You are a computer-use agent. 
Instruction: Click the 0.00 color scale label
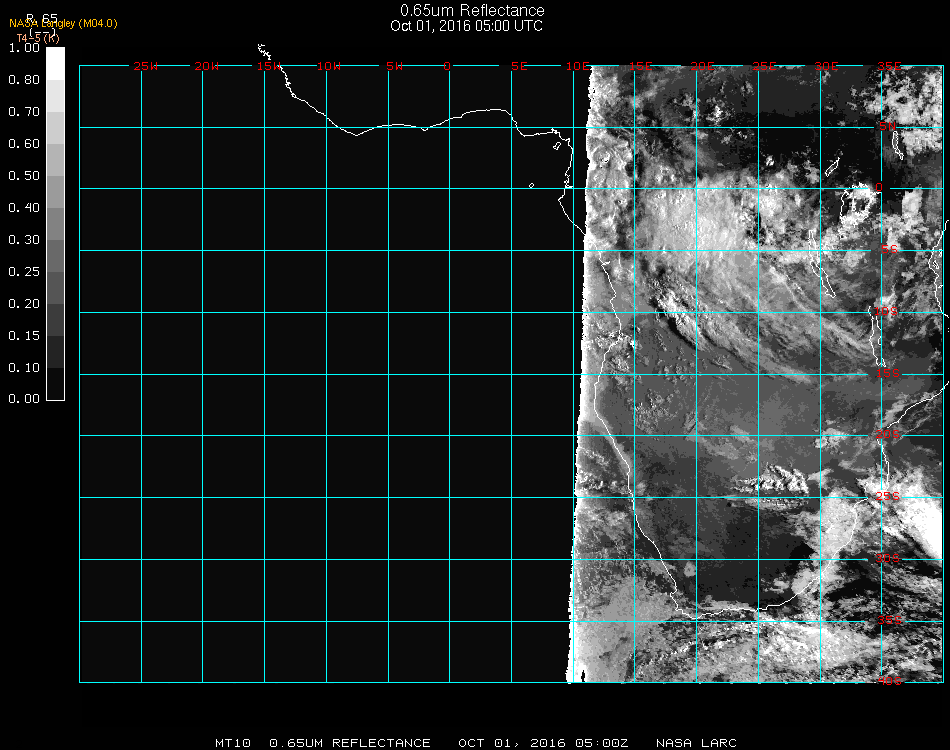coord(24,399)
